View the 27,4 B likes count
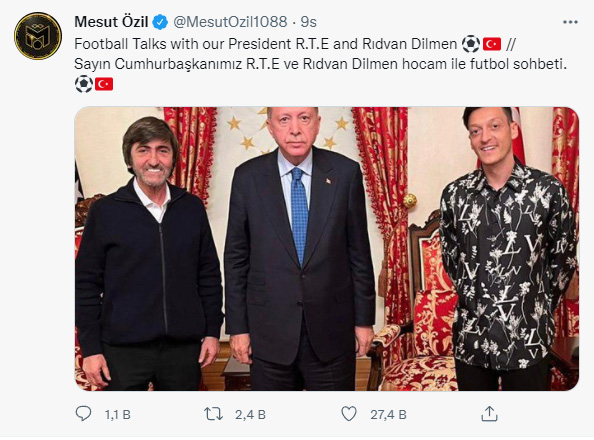594x440 pixels. click(x=388, y=415)
